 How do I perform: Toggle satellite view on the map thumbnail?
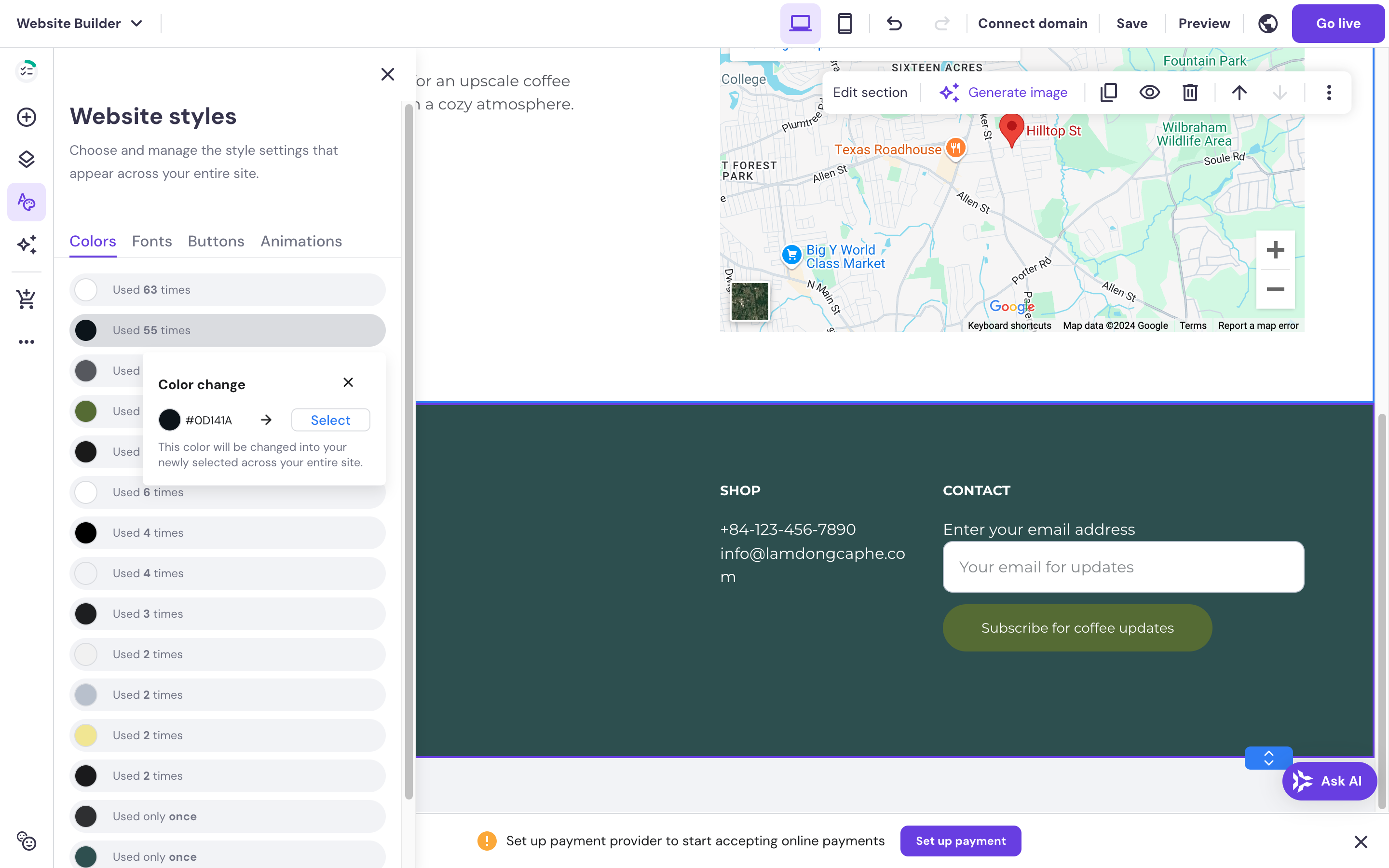click(749, 301)
